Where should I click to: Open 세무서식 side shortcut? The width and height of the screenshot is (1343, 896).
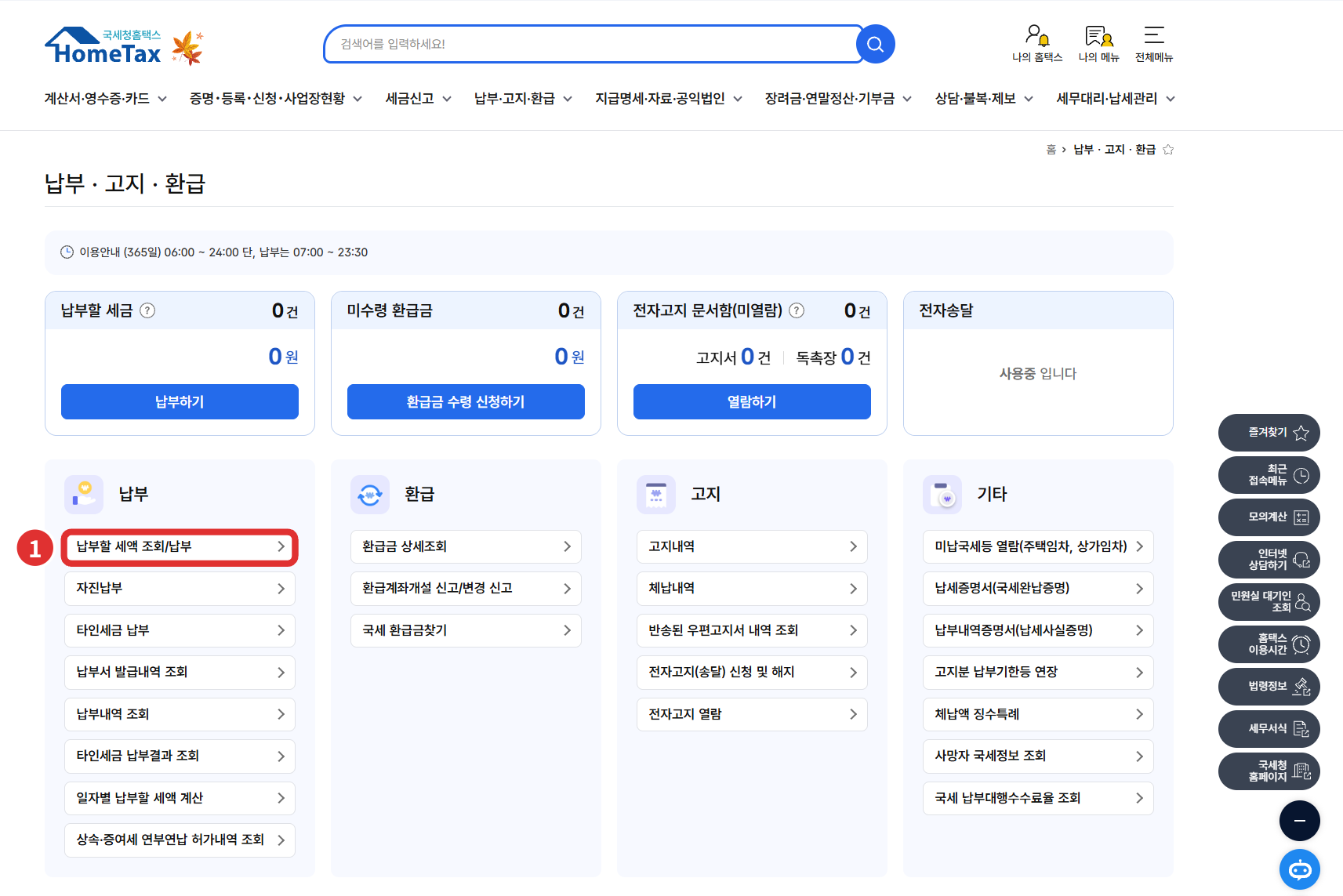click(x=1269, y=729)
